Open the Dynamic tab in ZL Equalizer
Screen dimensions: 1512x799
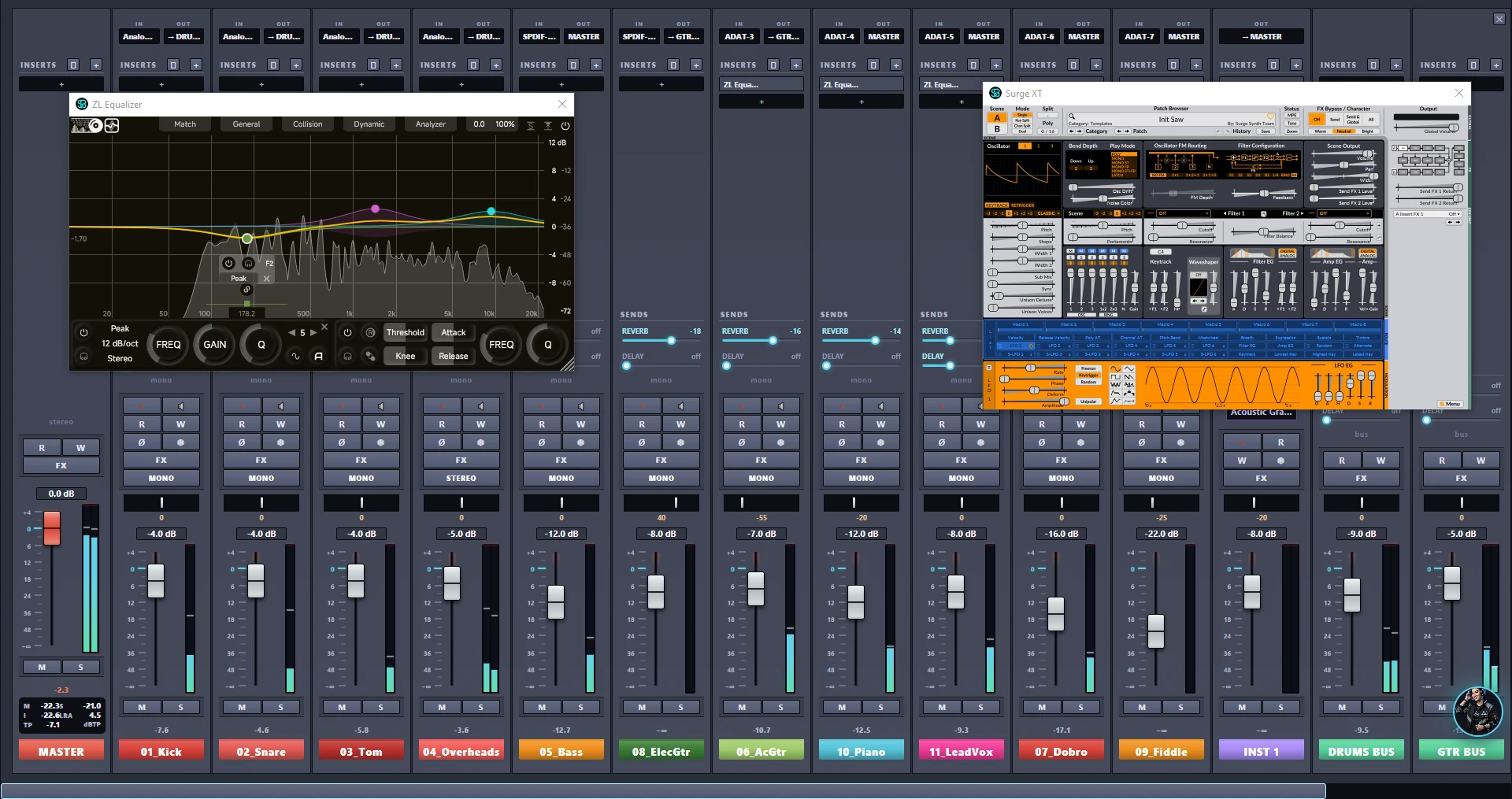369,124
